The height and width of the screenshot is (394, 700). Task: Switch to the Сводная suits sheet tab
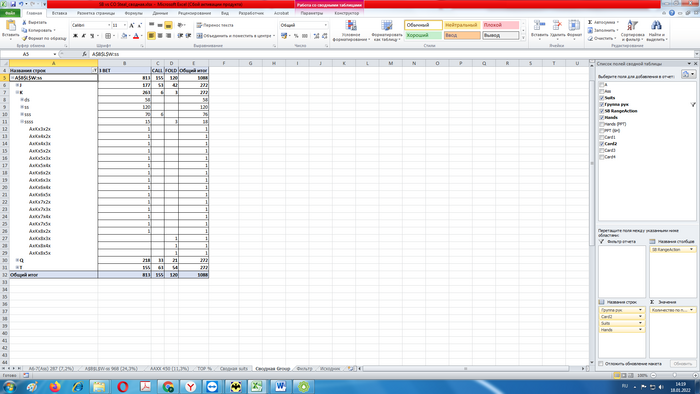coord(234,369)
